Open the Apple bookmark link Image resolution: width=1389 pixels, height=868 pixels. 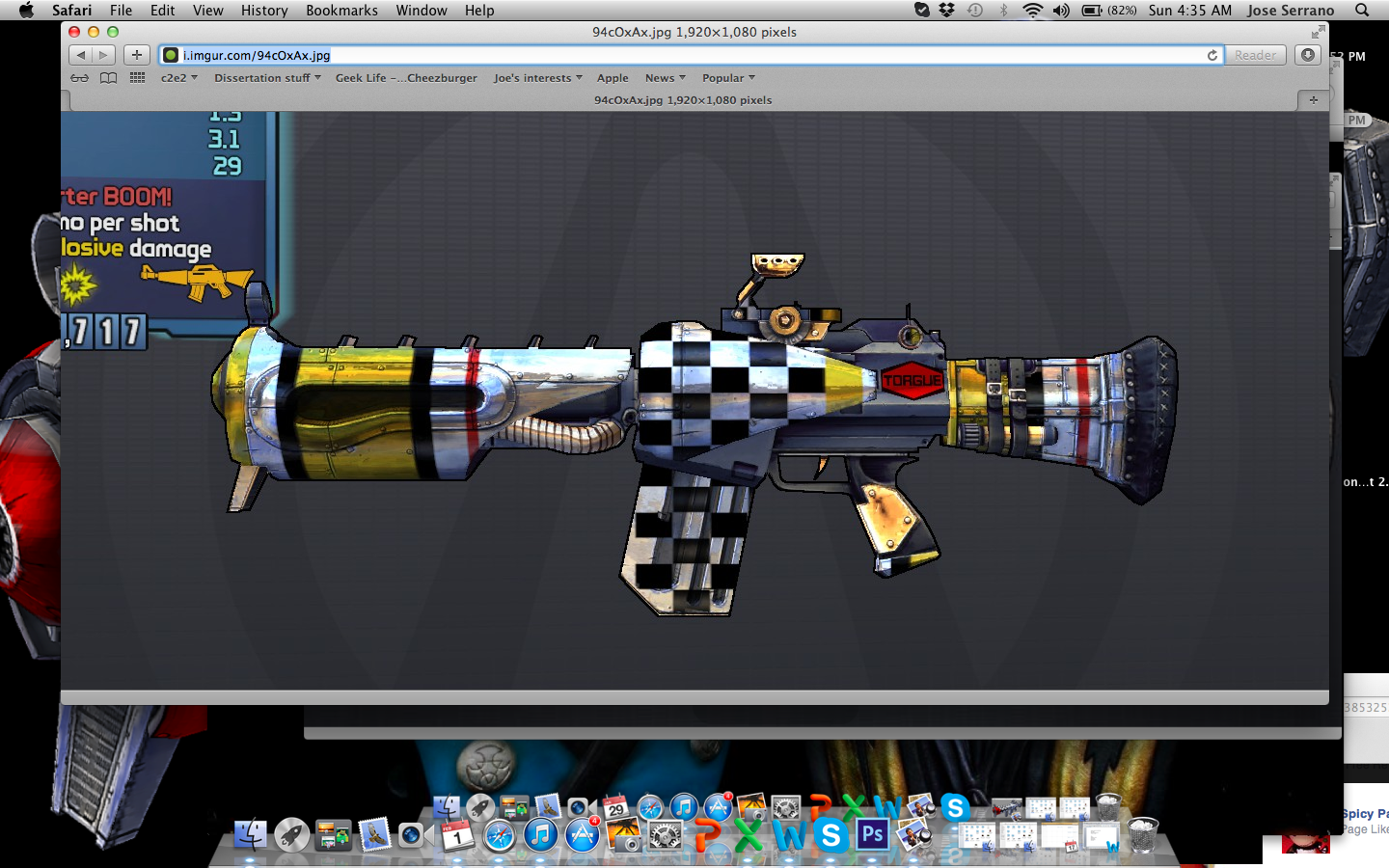pyautogui.click(x=613, y=78)
